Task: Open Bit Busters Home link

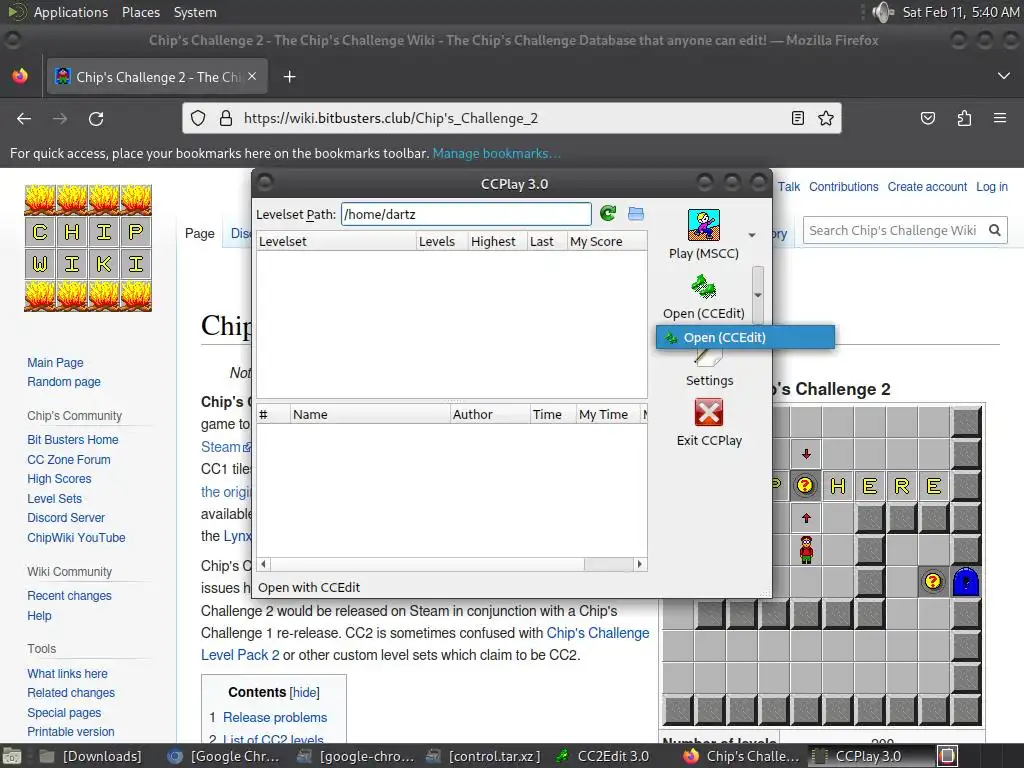Action: pos(72,440)
